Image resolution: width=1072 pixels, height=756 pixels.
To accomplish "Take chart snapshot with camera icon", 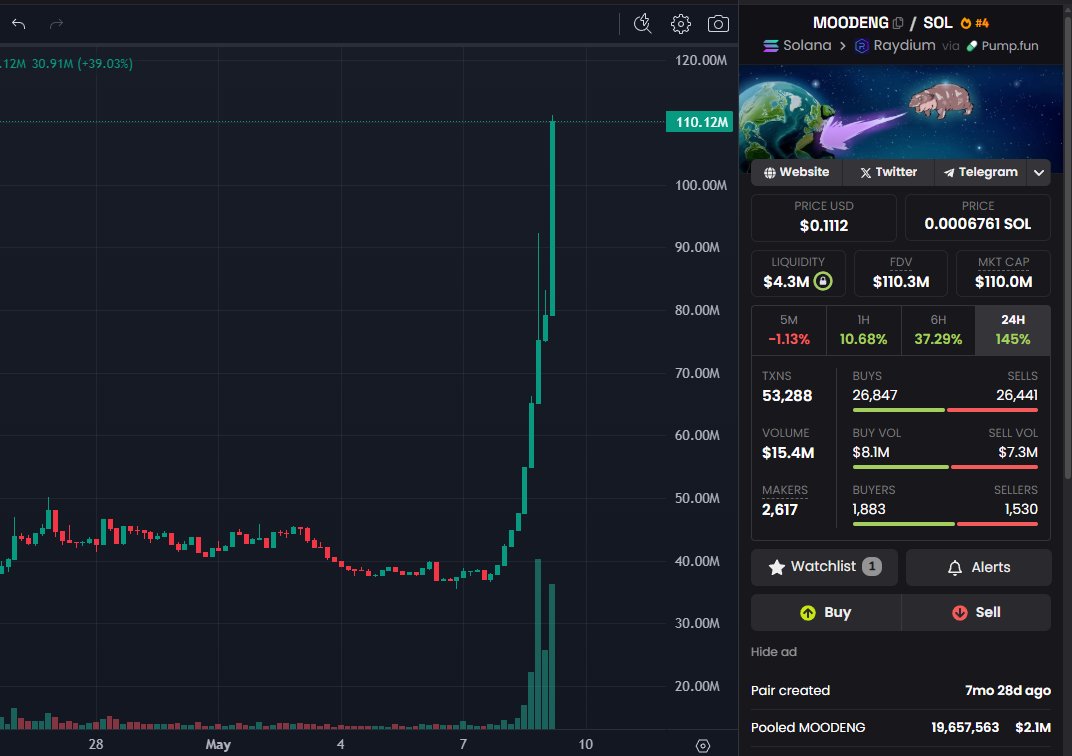I will point(718,24).
